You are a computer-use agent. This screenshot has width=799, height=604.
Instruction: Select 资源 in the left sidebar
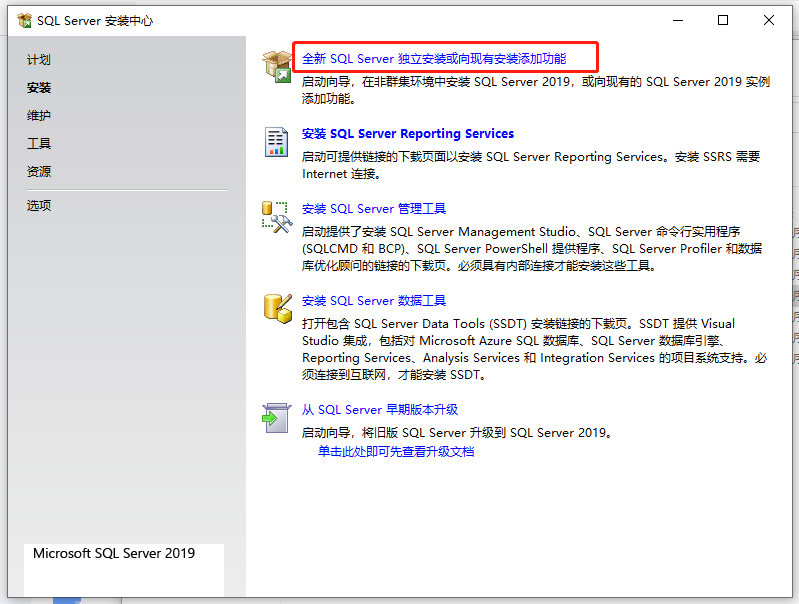coord(39,172)
